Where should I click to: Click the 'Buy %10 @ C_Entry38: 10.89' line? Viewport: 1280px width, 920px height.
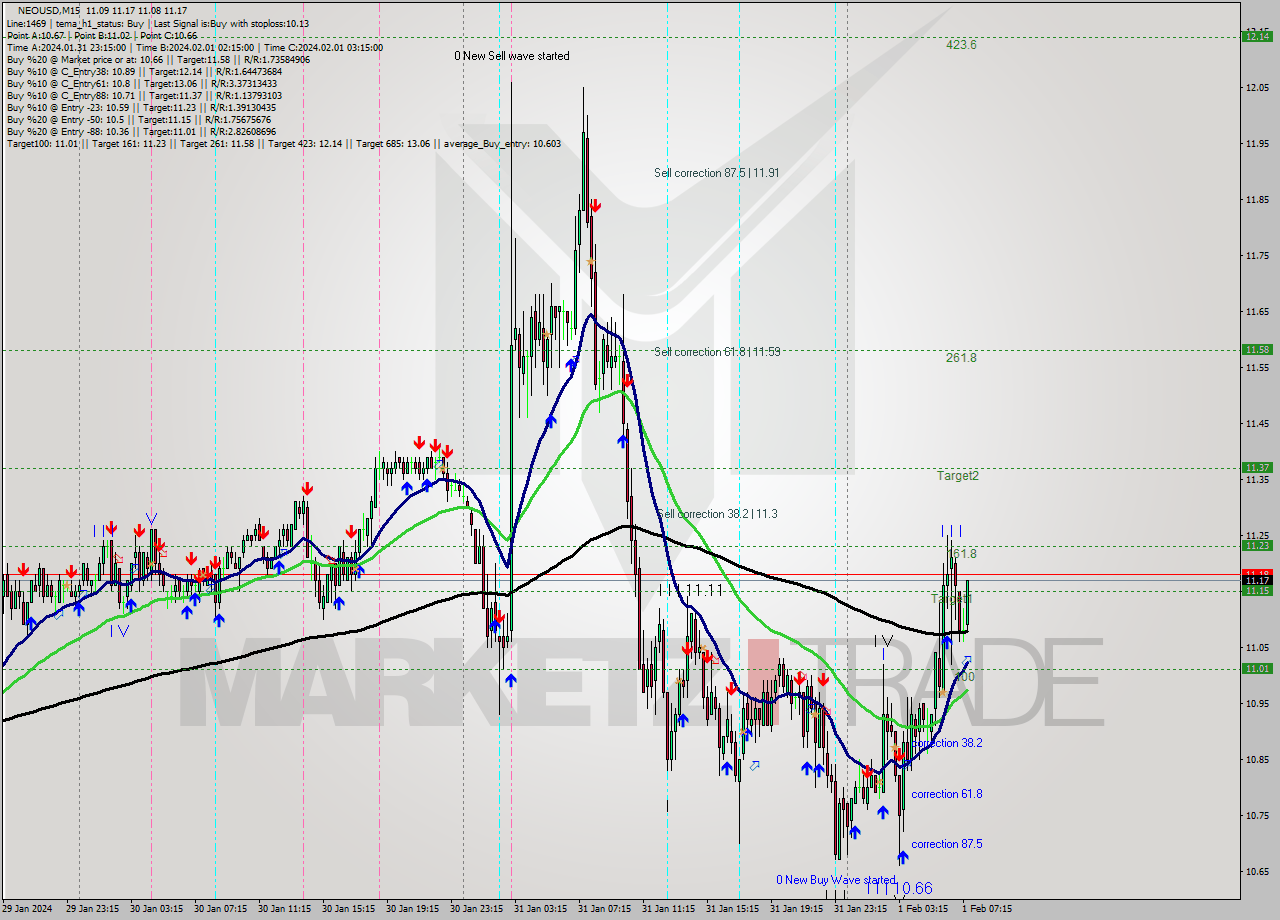[x=144, y=71]
